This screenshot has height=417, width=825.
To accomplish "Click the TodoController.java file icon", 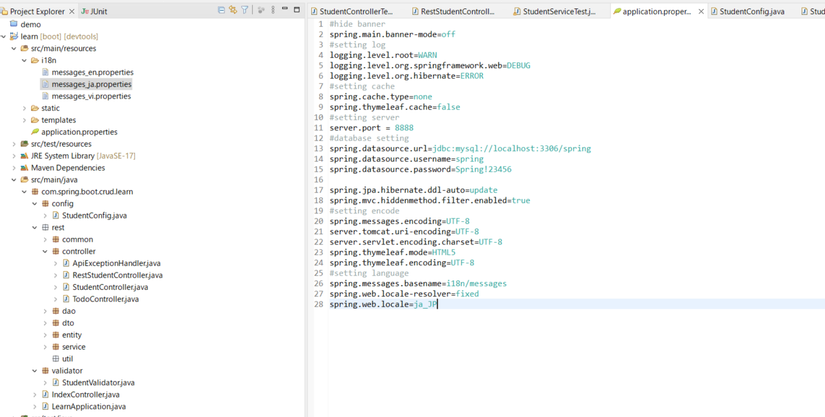I will click(66, 299).
